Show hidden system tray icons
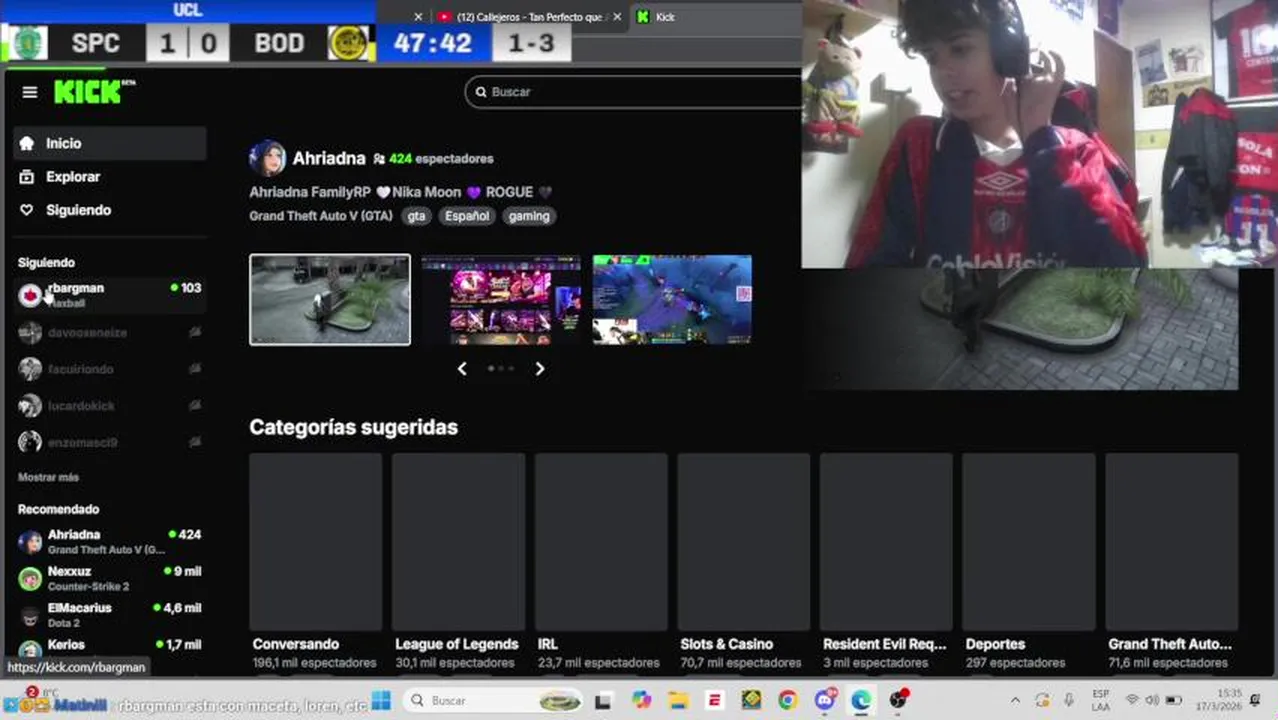 pos(1015,701)
